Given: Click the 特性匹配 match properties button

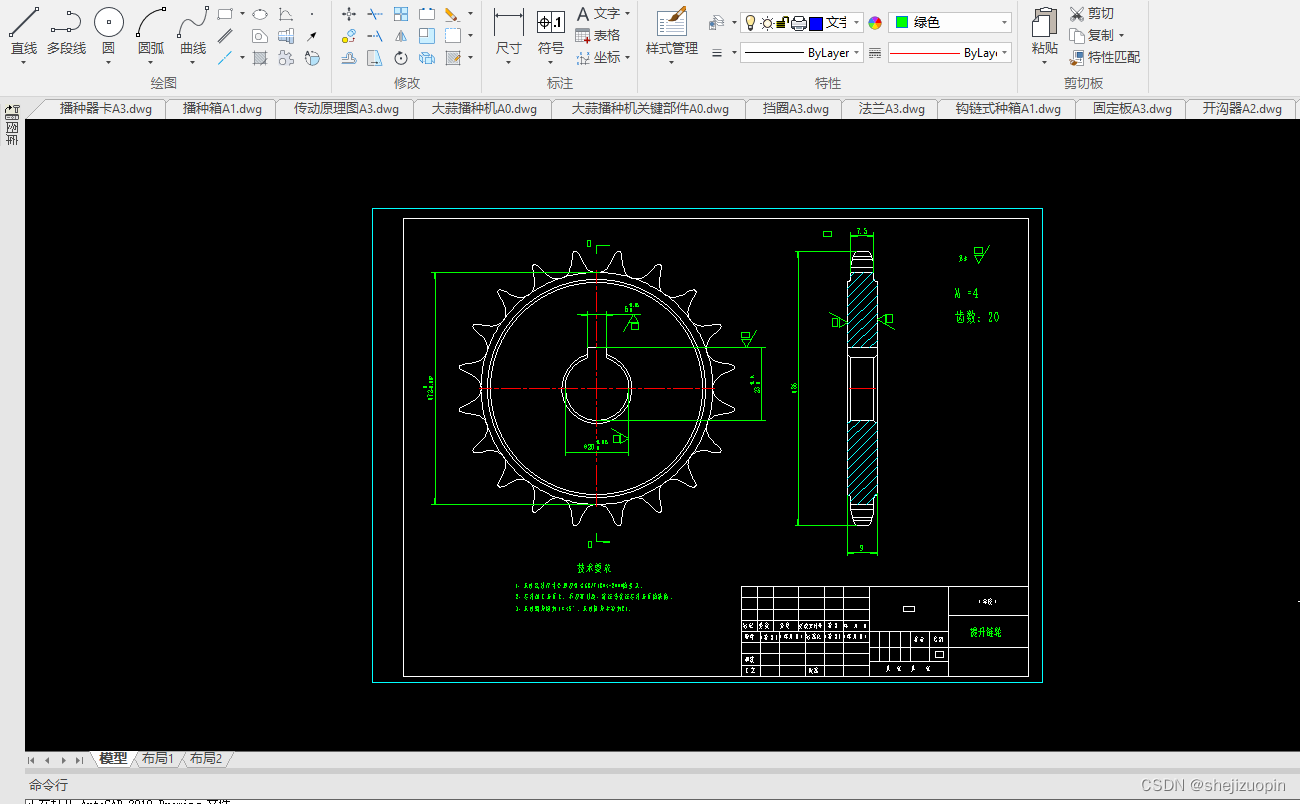Looking at the screenshot, I should pos(1104,57).
